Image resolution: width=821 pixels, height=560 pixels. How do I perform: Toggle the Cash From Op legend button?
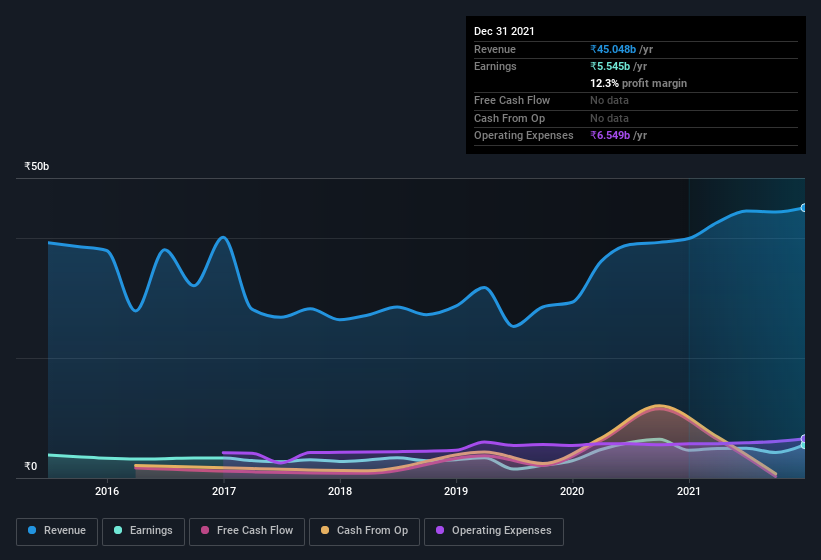(364, 531)
